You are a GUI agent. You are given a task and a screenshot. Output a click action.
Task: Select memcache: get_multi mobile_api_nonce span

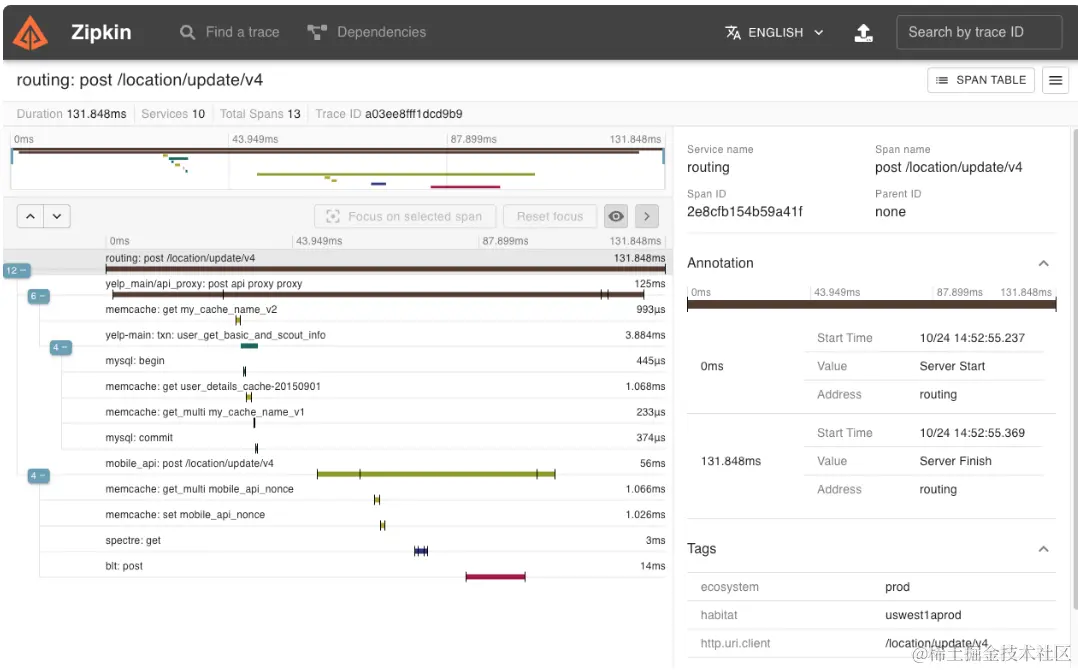(x=385, y=493)
